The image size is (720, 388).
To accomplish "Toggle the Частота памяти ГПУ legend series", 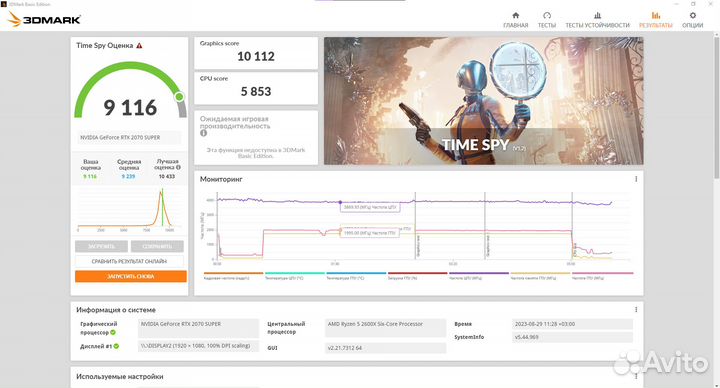I will click(540, 276).
